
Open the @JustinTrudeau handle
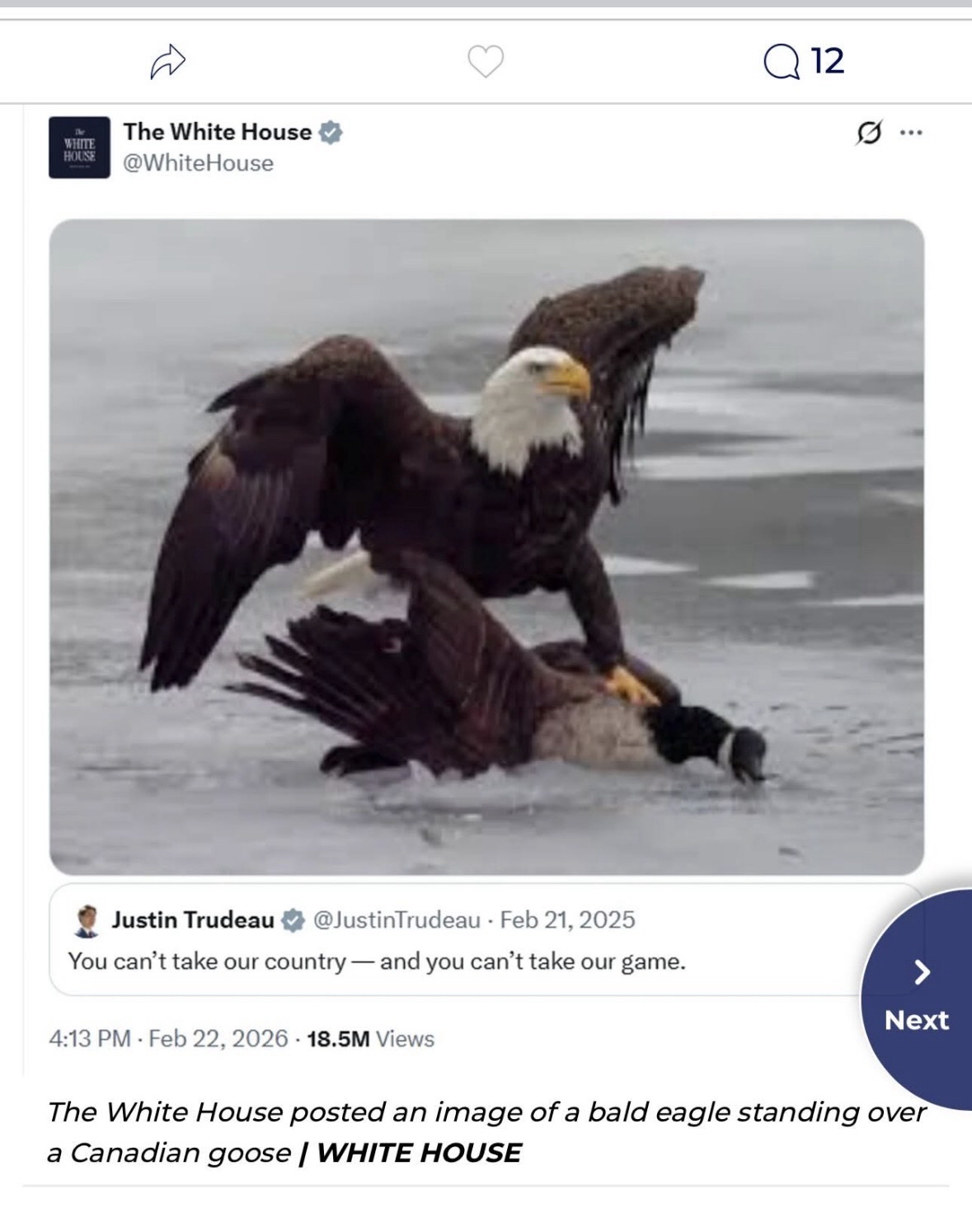(x=396, y=919)
